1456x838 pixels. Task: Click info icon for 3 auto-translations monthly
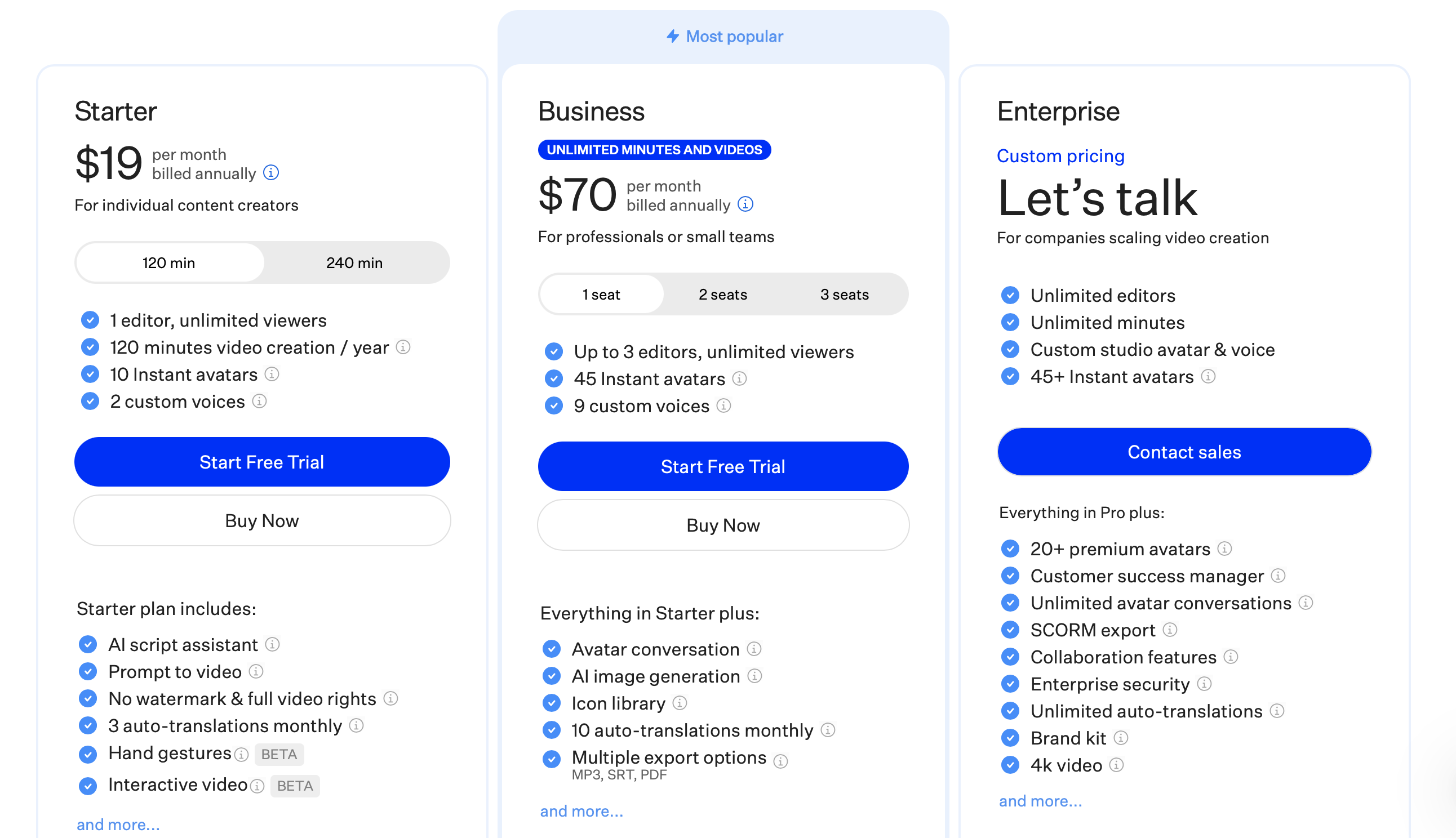click(x=356, y=726)
